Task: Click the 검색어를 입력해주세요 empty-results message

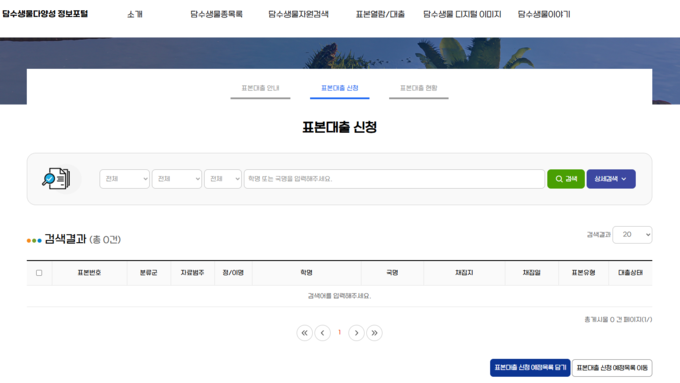Action: [x=340, y=296]
